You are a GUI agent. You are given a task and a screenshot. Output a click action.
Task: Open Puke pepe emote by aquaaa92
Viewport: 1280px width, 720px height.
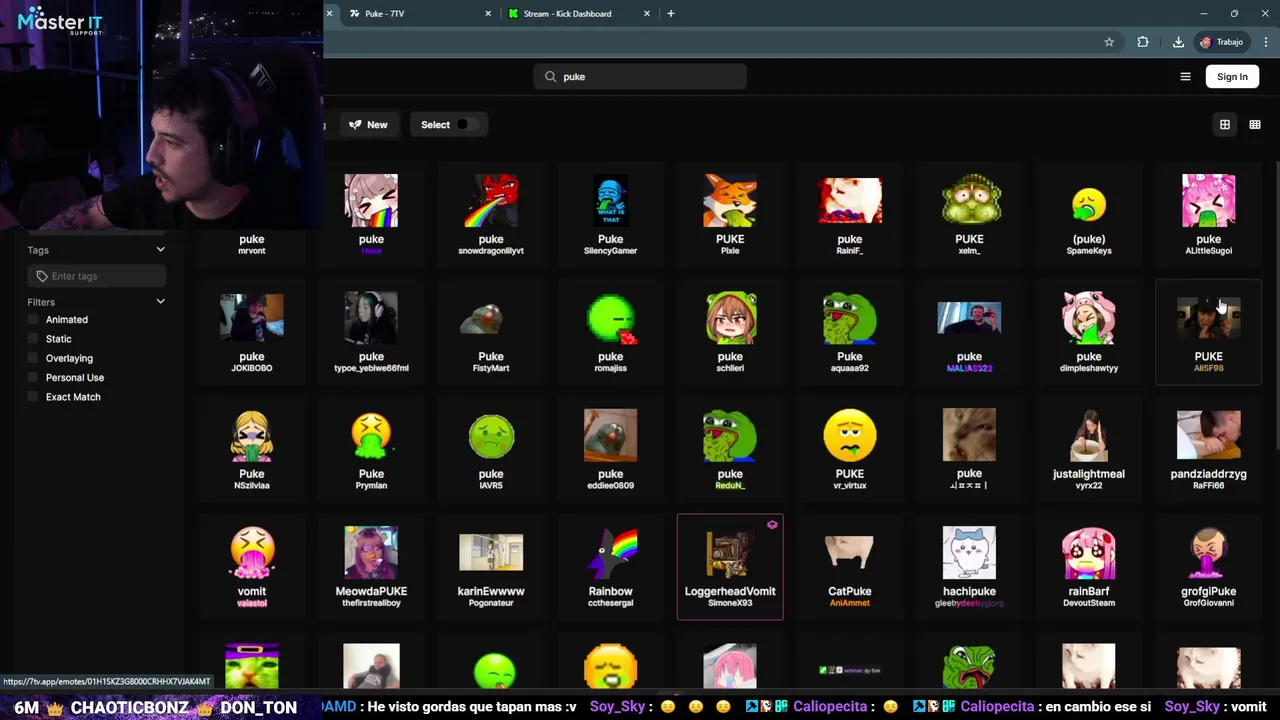[x=850, y=333]
